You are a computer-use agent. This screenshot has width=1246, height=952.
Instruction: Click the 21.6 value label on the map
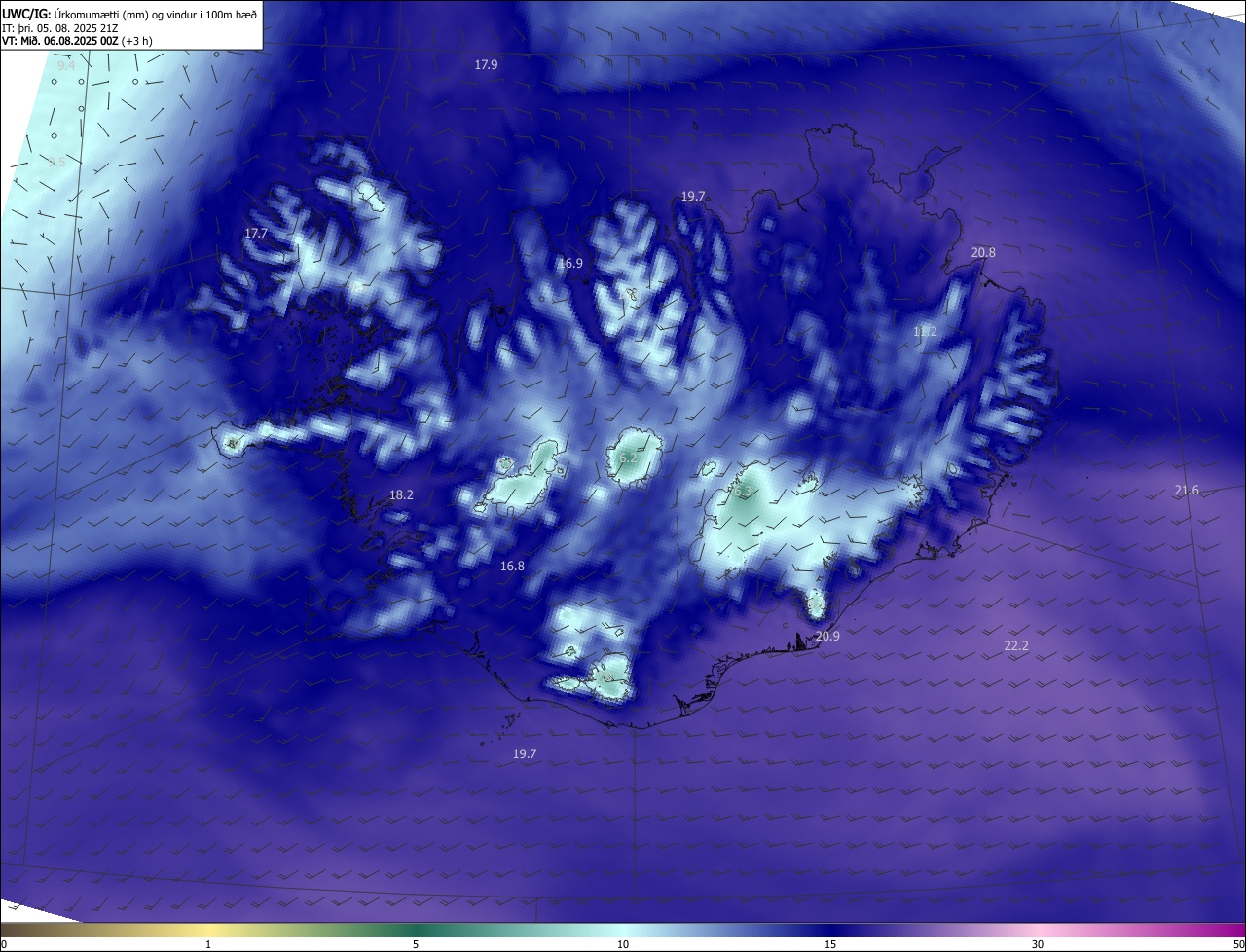pyautogui.click(x=1187, y=491)
